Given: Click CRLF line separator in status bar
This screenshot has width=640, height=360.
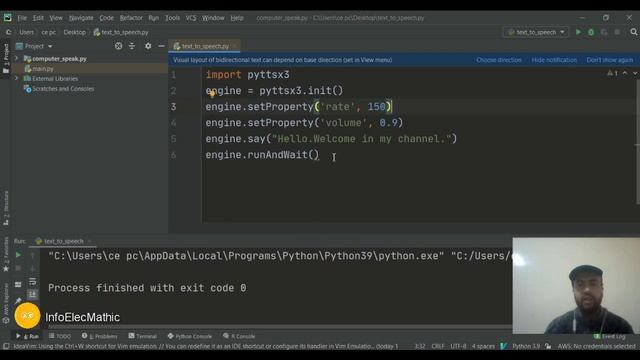Looking at the screenshot, I should (438, 346).
